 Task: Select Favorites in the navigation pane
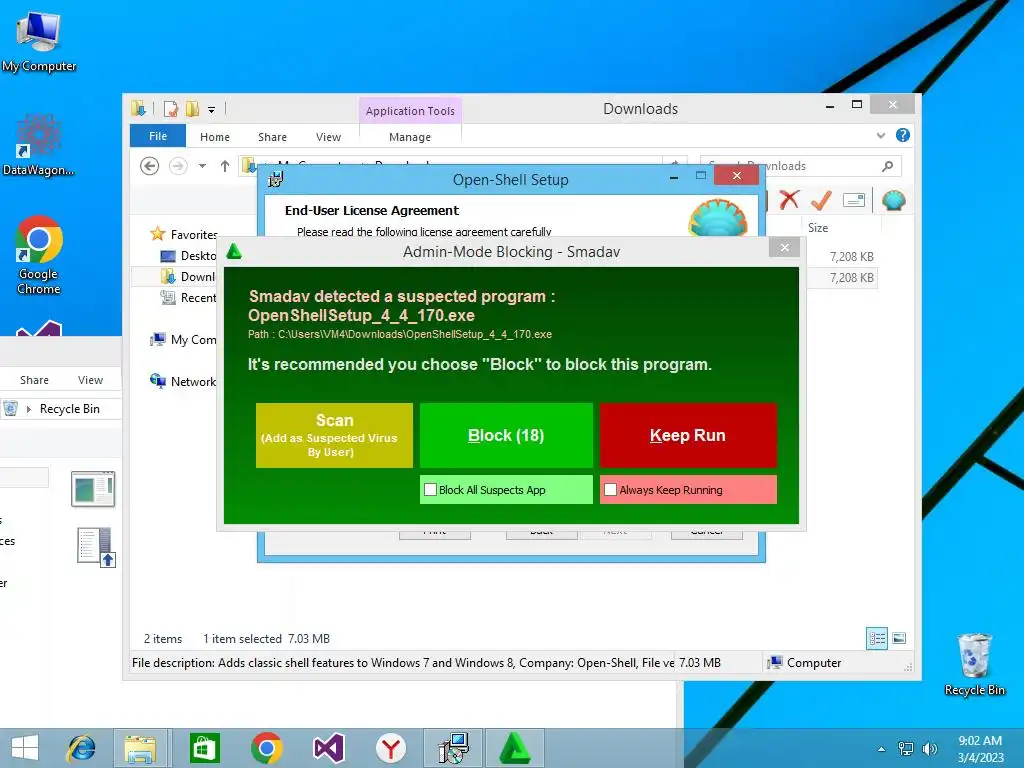click(193, 234)
